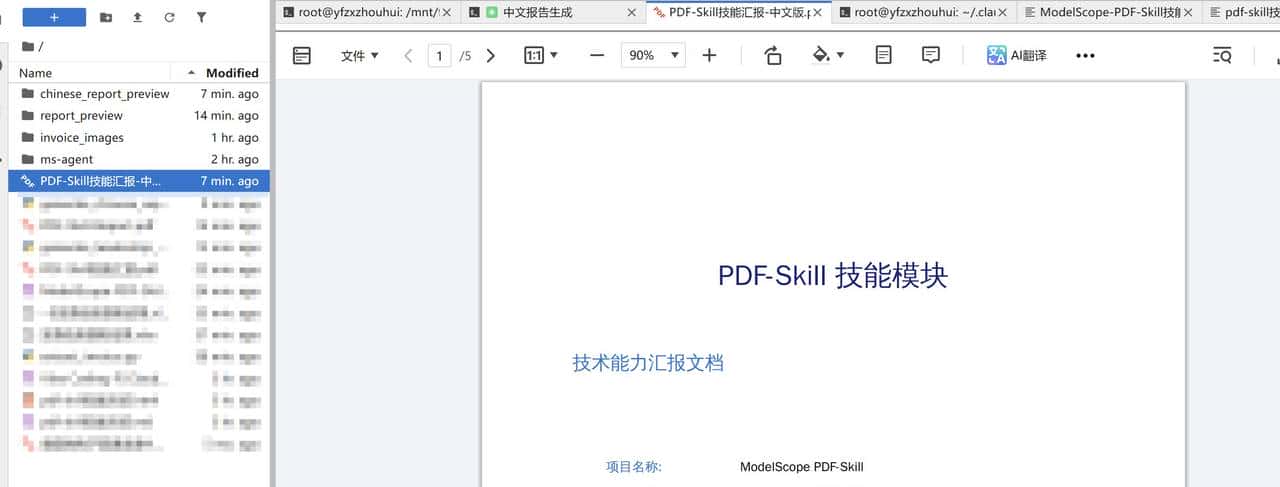Viewport: 1280px width, 487px height.
Task: Close the PDF-Skill技能汇报-中文版 tab
Action: coord(818,13)
